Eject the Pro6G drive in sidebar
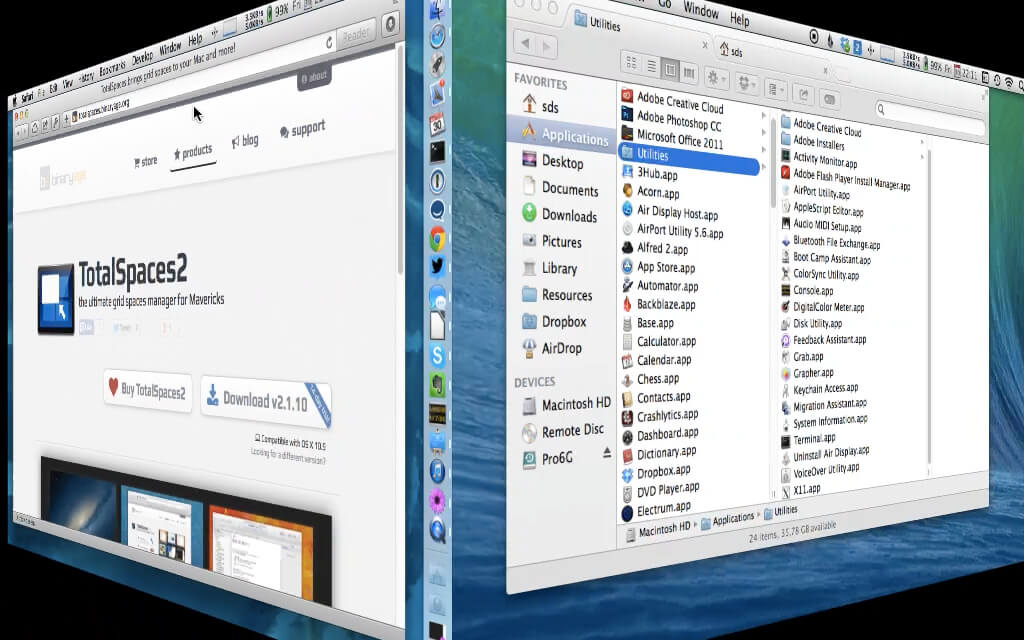 [x=606, y=454]
